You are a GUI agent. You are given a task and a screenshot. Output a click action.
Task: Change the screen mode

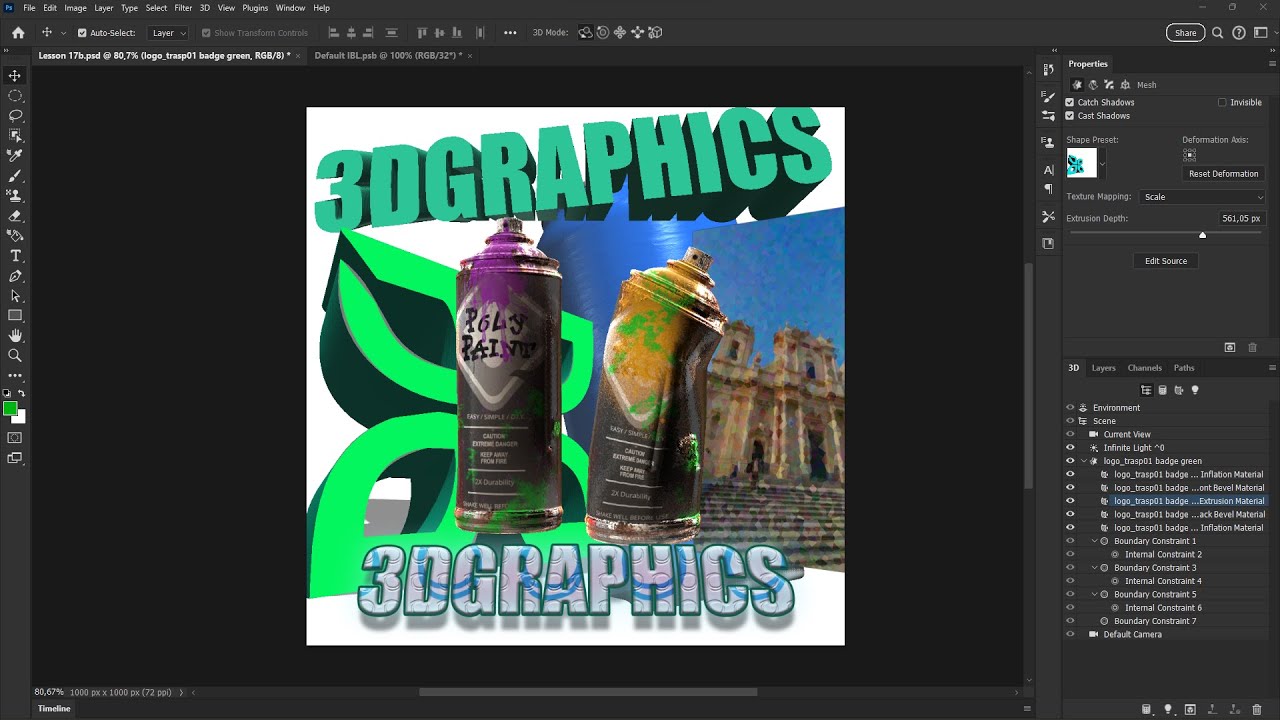coord(15,458)
